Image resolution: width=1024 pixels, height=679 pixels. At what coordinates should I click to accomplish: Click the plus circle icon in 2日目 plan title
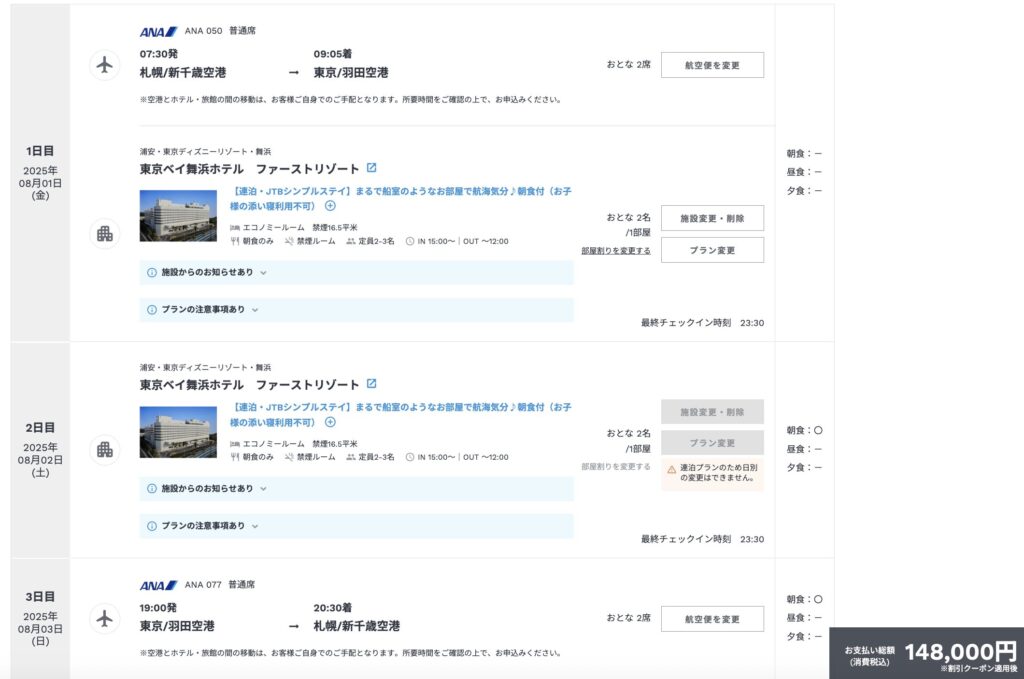(330, 422)
